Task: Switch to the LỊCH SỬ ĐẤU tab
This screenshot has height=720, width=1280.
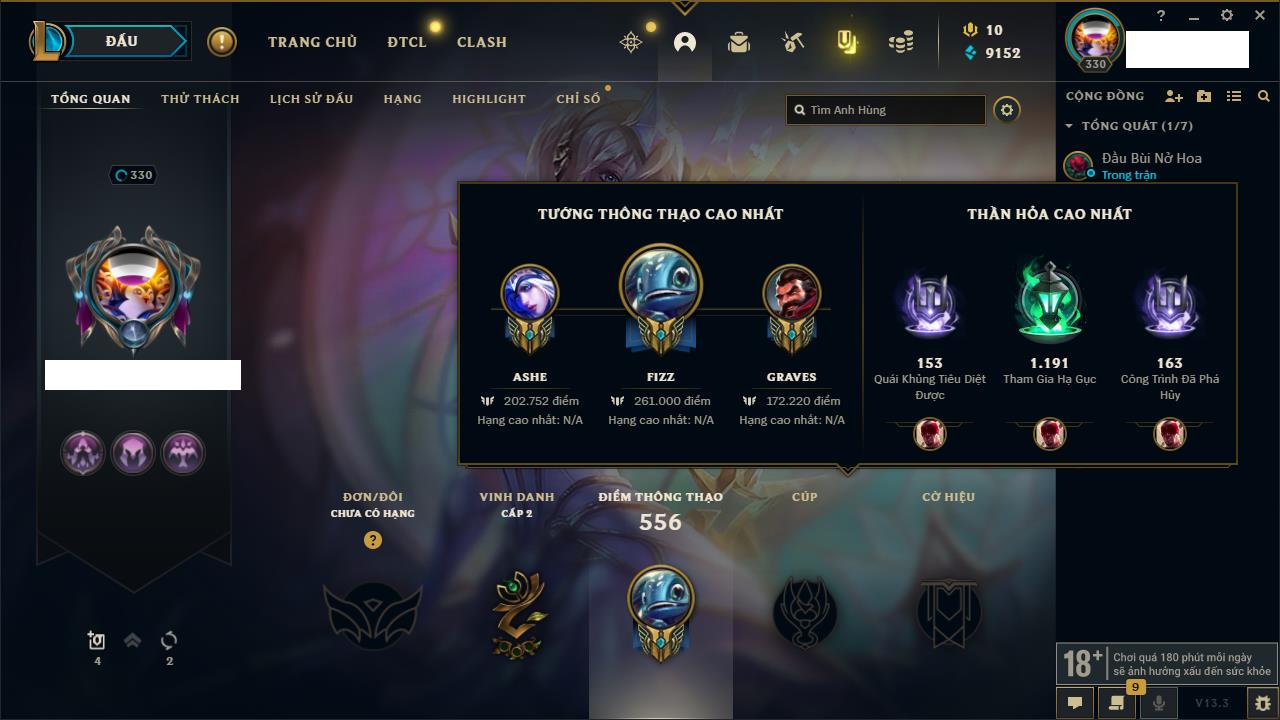Action: [x=312, y=99]
